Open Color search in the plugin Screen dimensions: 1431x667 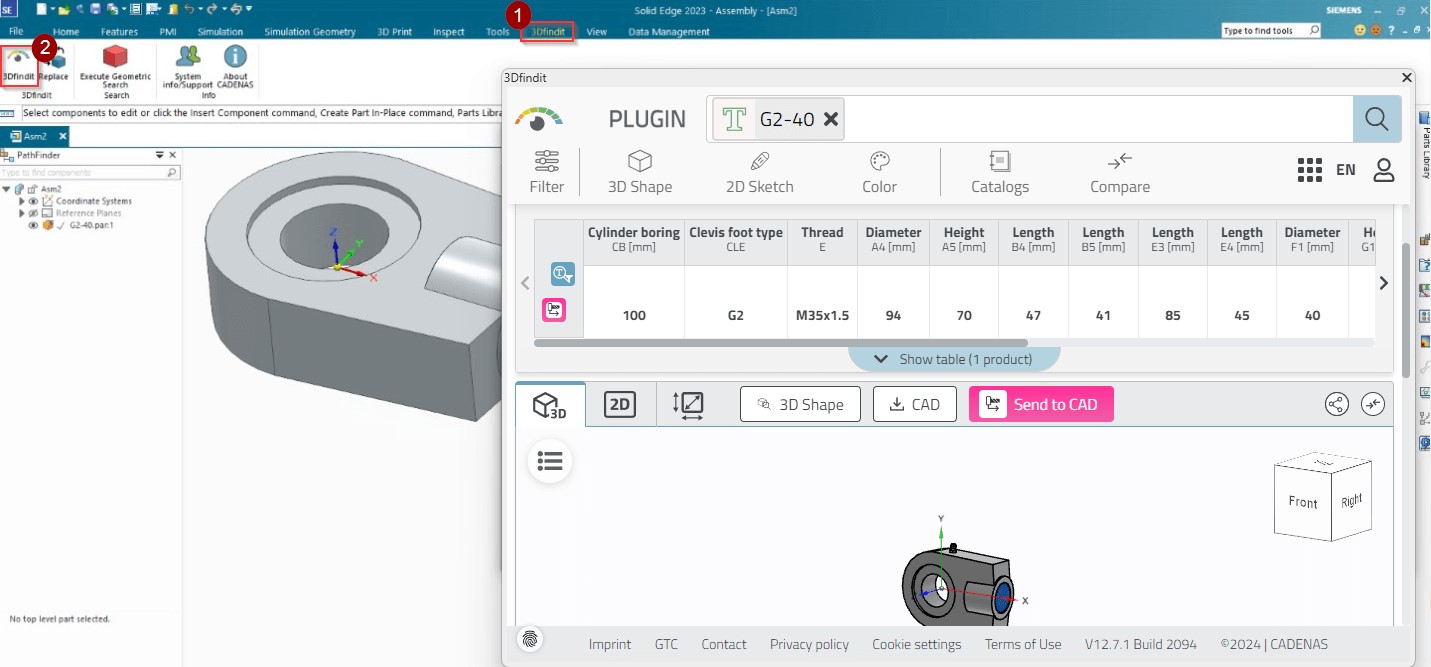(878, 172)
